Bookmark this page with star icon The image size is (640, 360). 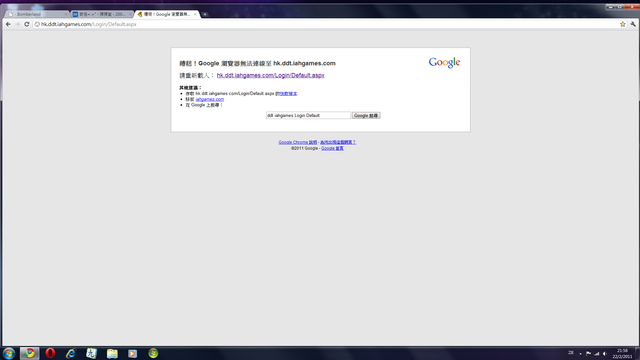pyautogui.click(x=622, y=24)
